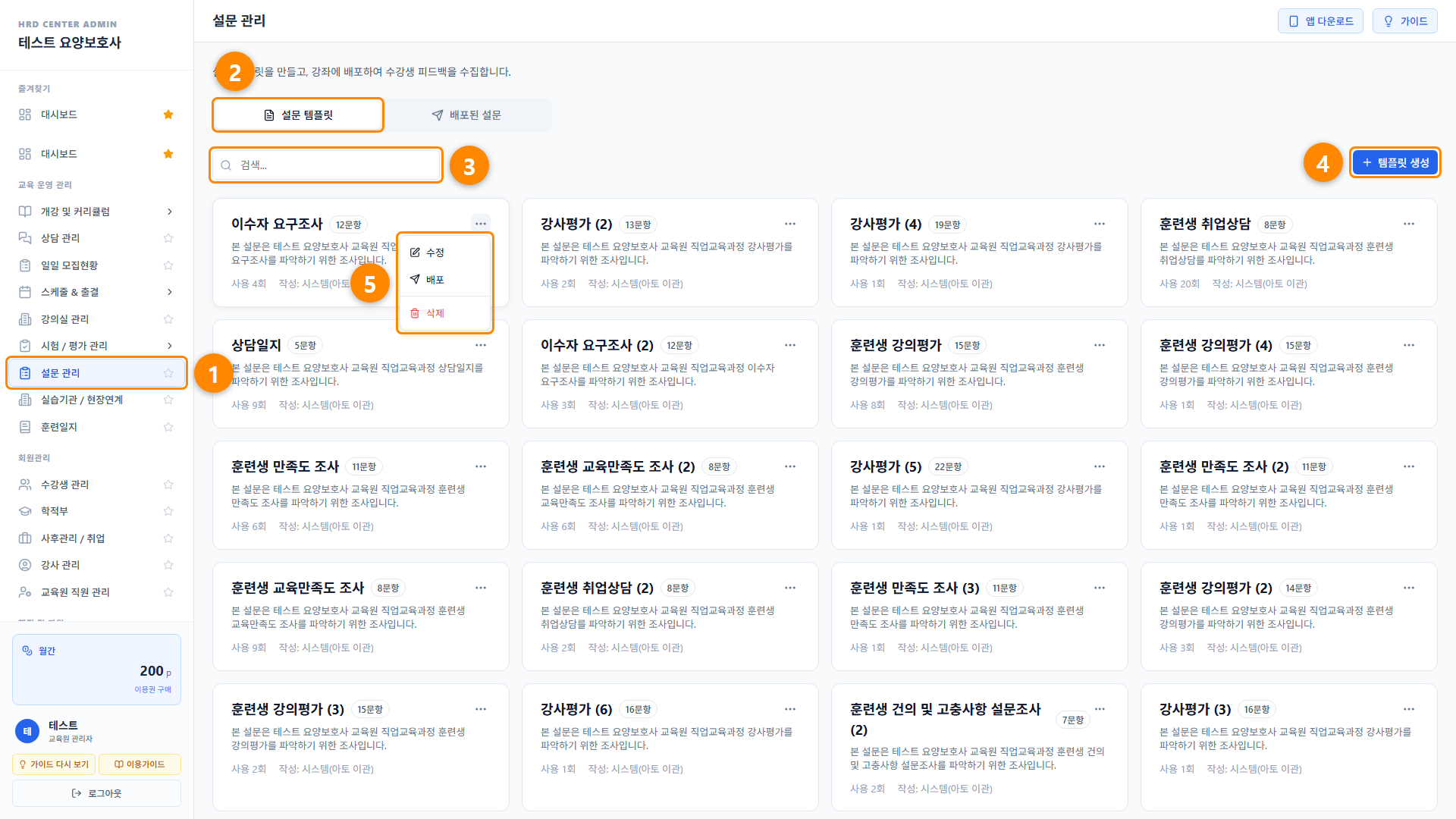Click the 강의실 관리 sidebar icon

[25, 319]
